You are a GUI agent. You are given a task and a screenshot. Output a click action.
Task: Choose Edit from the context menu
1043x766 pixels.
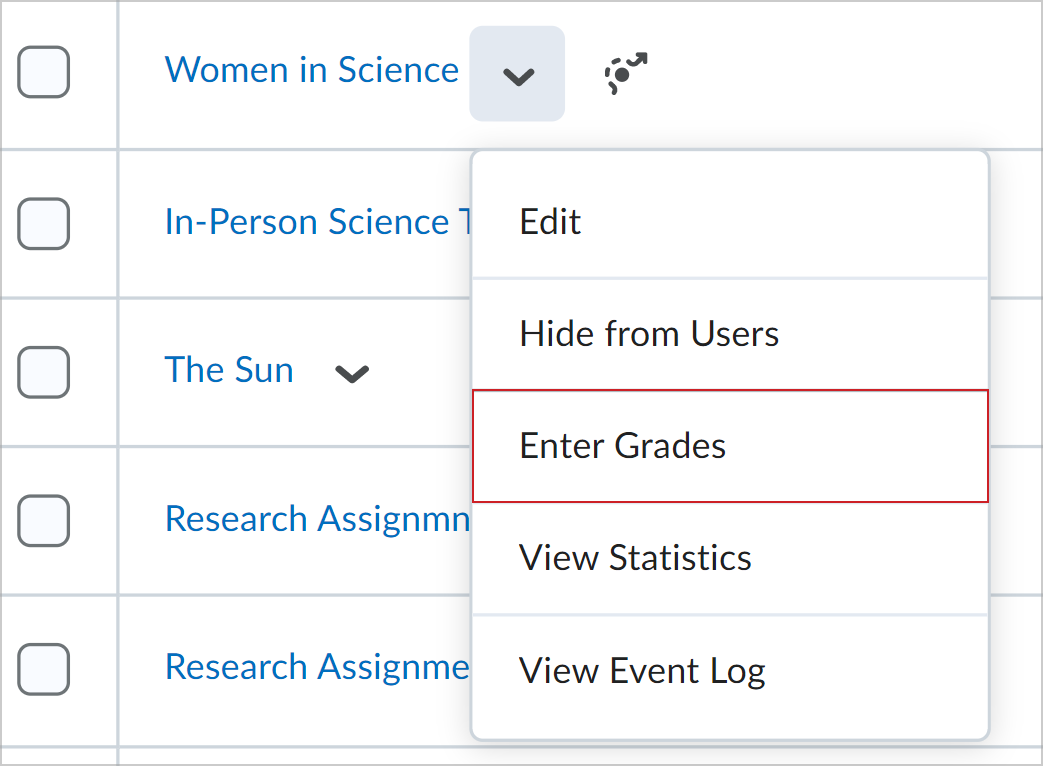[549, 221]
